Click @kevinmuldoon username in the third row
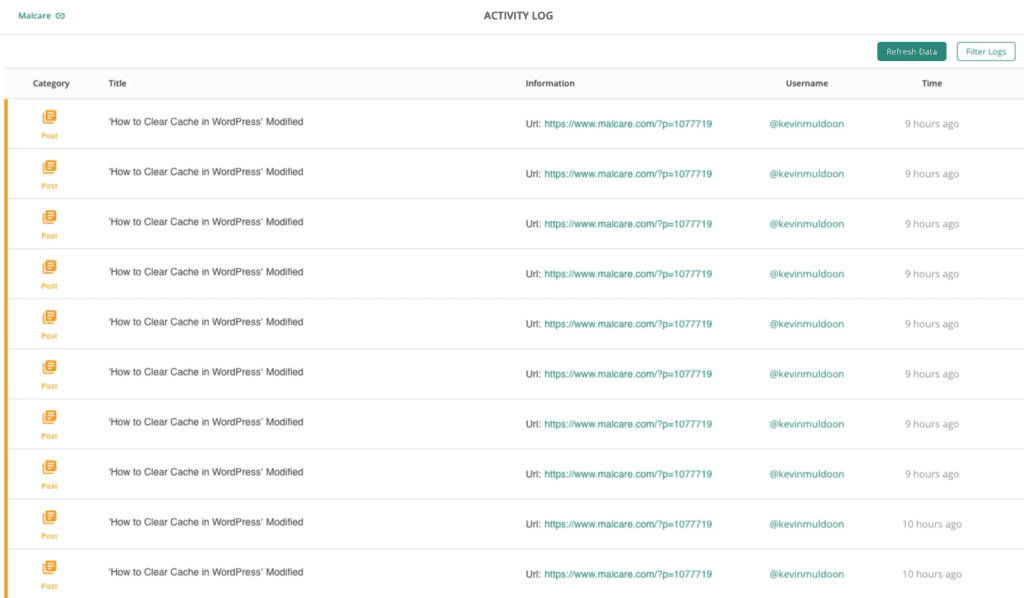1024x598 pixels. pyautogui.click(x=807, y=224)
